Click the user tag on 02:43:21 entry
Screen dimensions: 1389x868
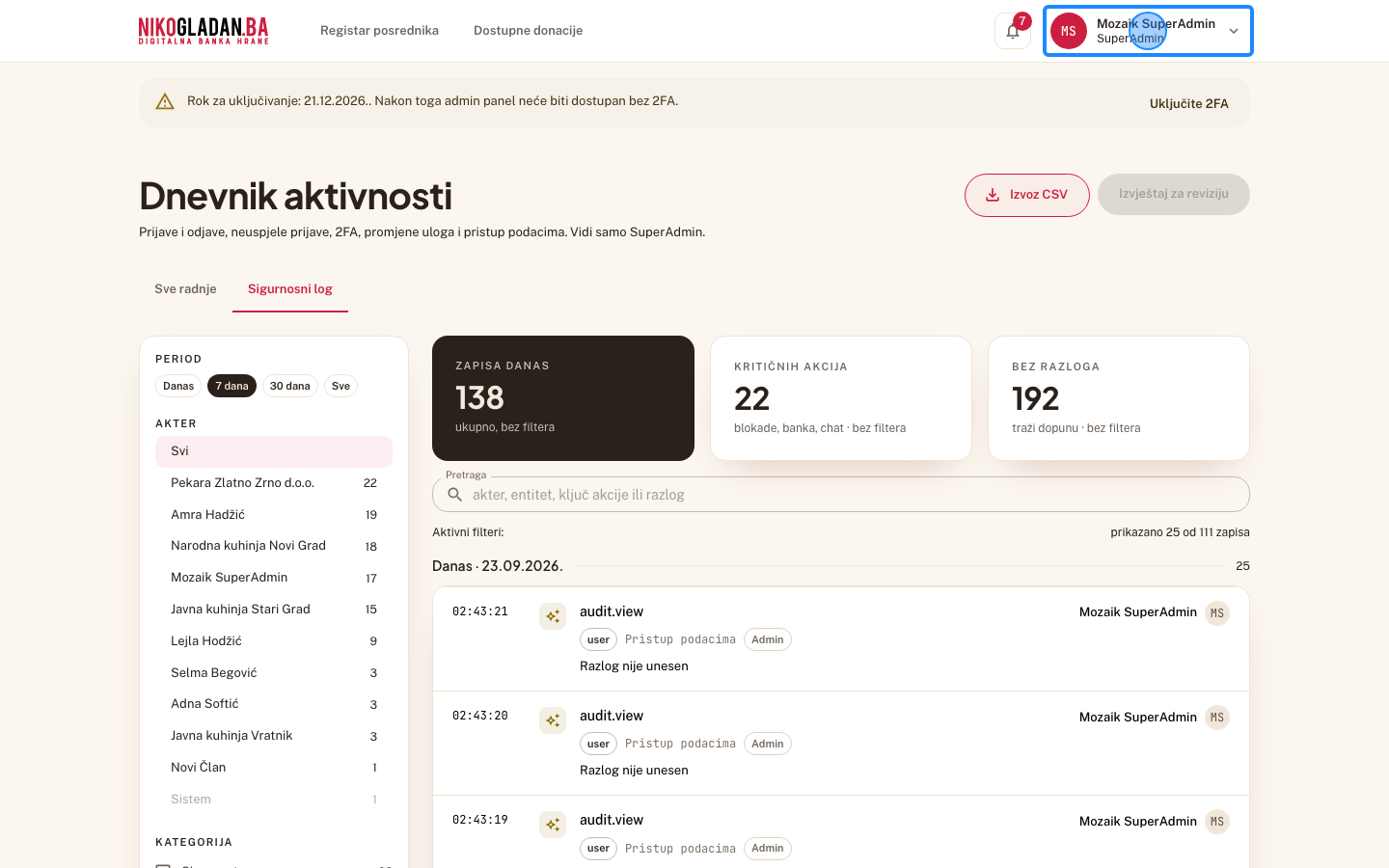(598, 639)
